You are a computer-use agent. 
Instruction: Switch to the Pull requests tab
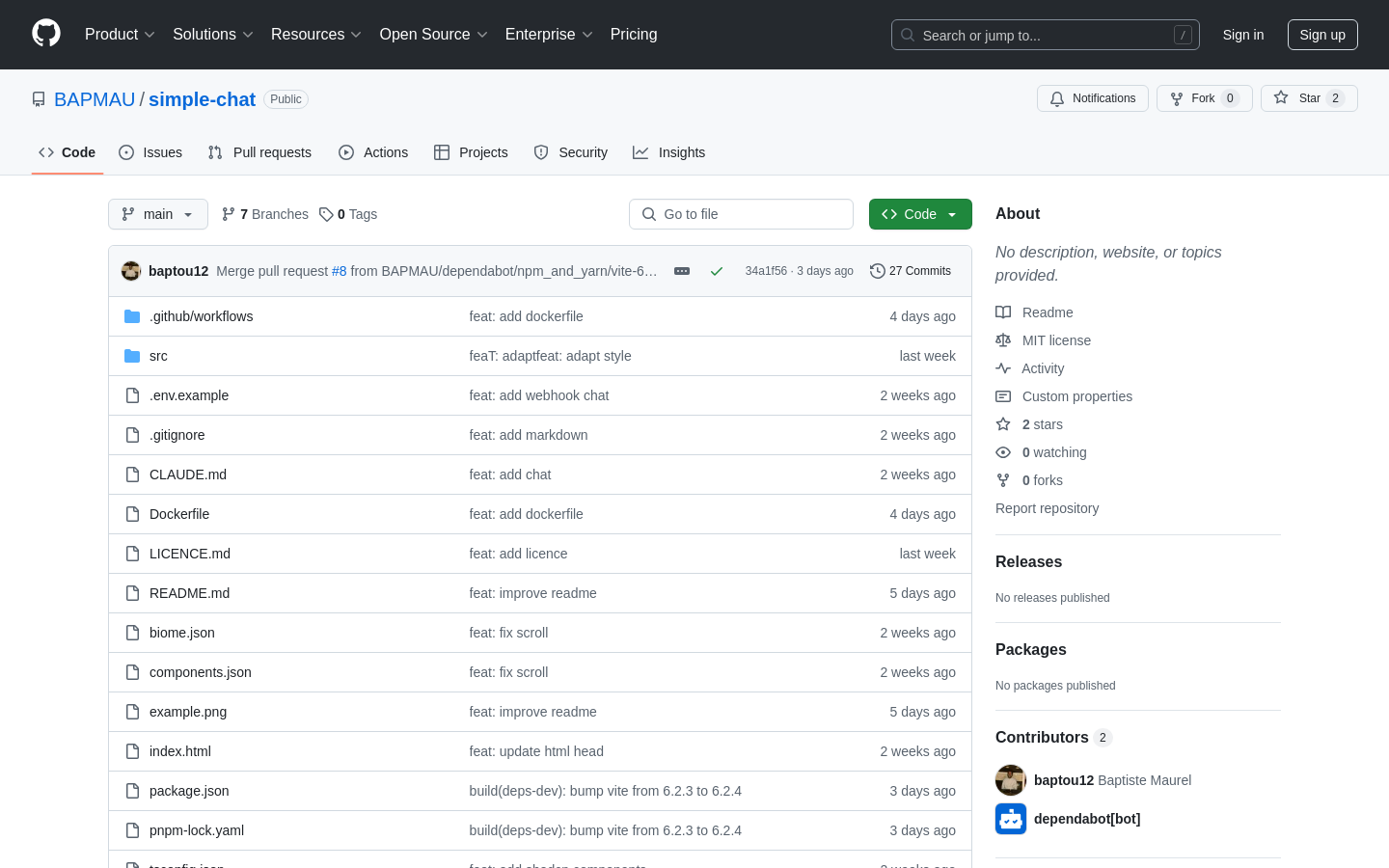coord(259,152)
